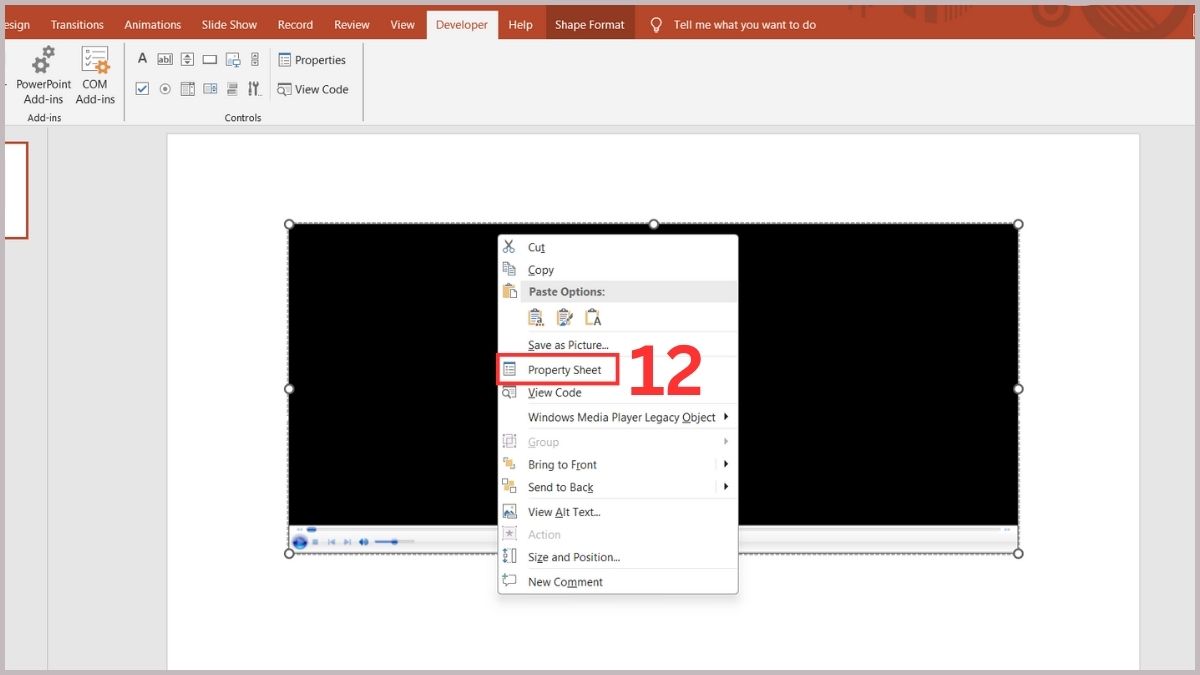Viewport: 1200px width, 675px height.
Task: Select the Spin Button control icon
Action: (187, 58)
